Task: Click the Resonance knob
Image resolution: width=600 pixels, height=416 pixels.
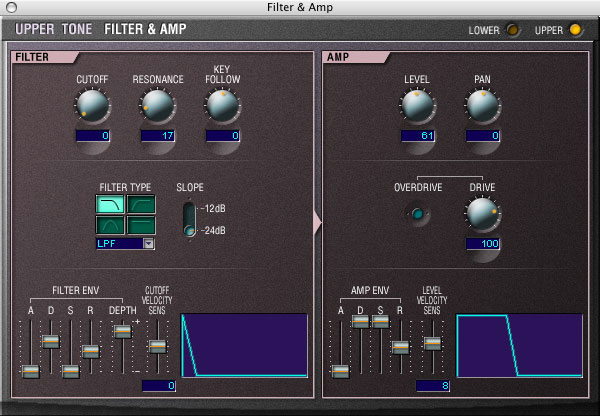Action: click(158, 105)
